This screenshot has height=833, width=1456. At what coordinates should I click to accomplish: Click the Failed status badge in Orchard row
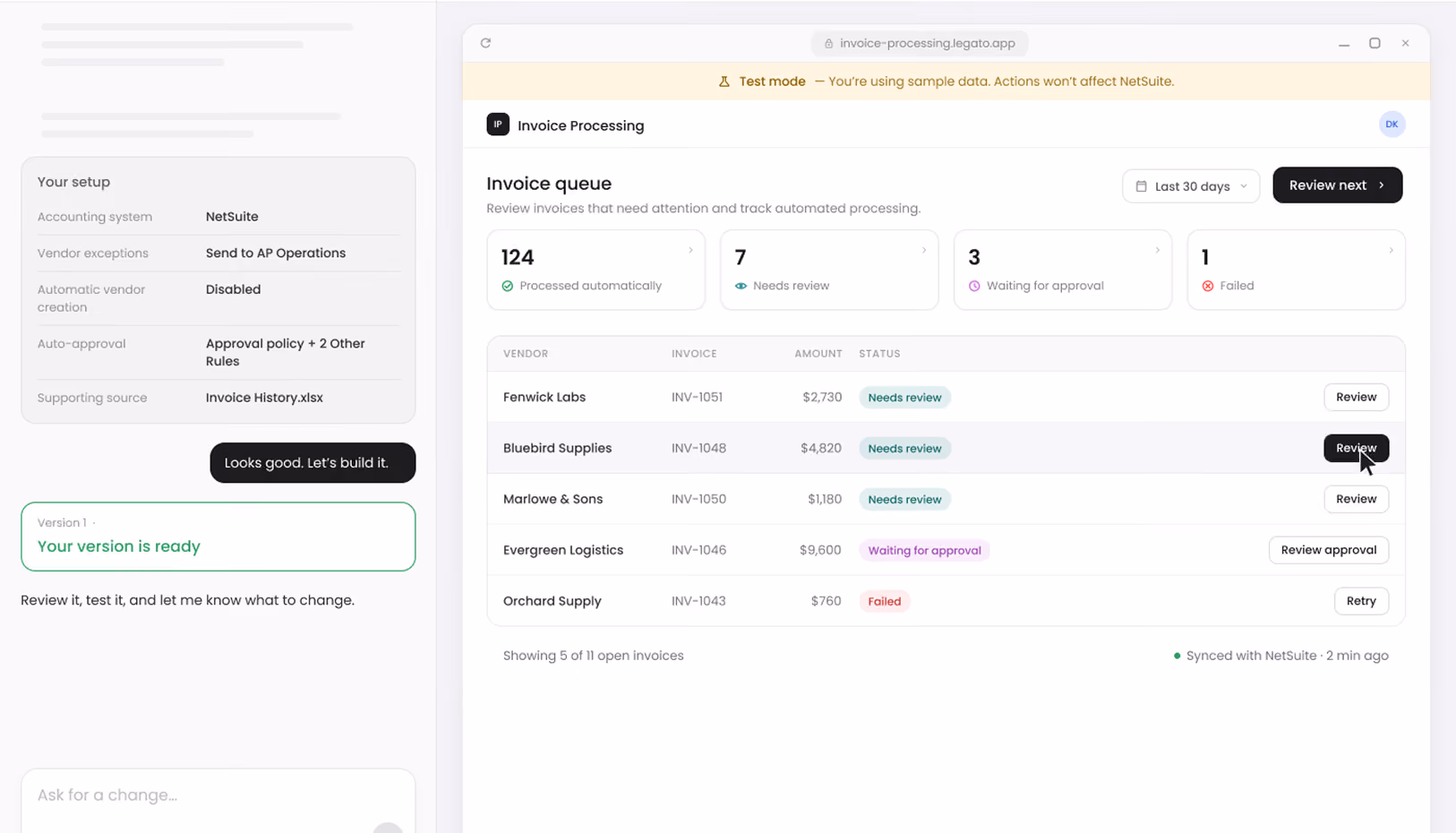tap(884, 602)
